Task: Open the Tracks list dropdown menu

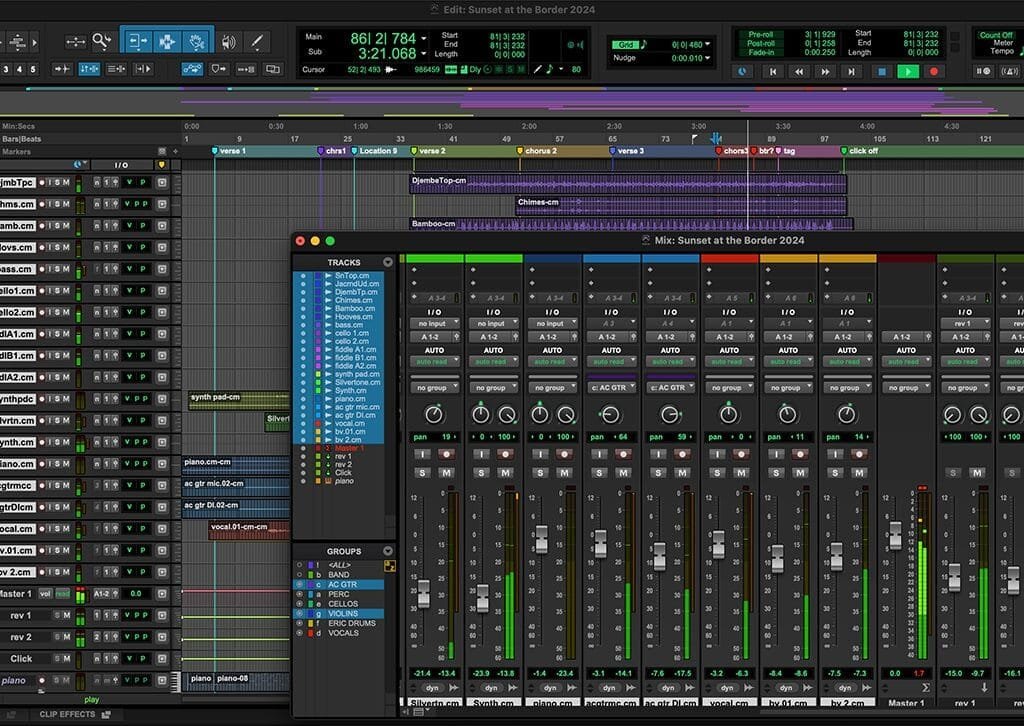Action: [388, 262]
